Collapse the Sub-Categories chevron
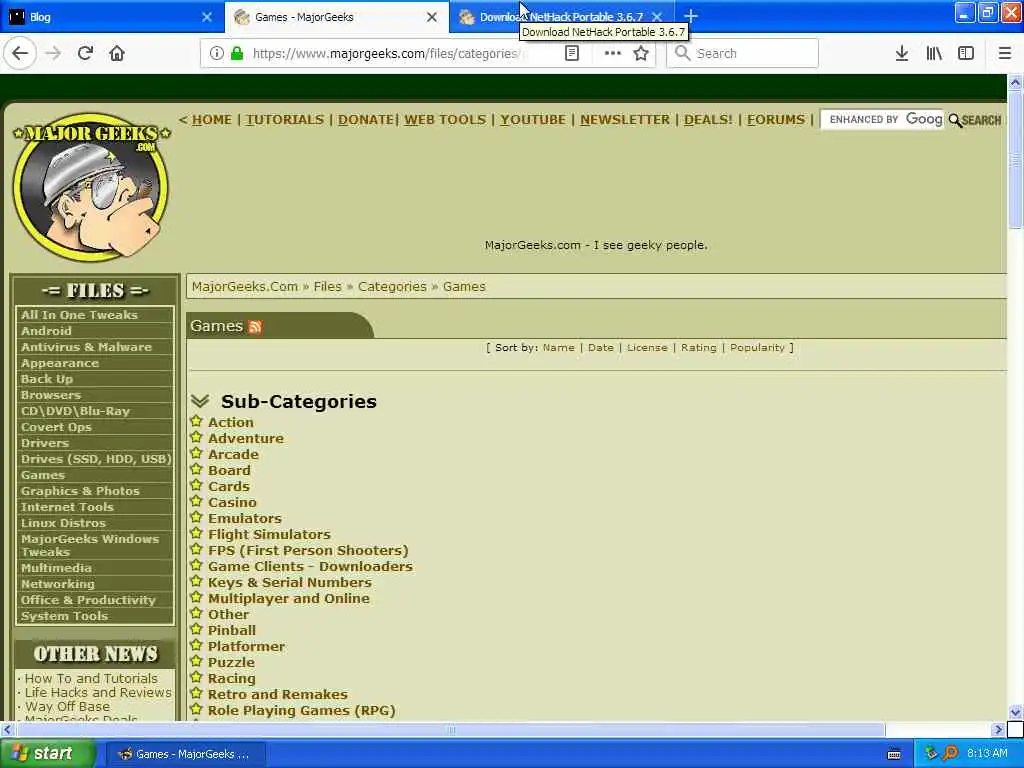The width and height of the screenshot is (1024, 768). coord(200,401)
